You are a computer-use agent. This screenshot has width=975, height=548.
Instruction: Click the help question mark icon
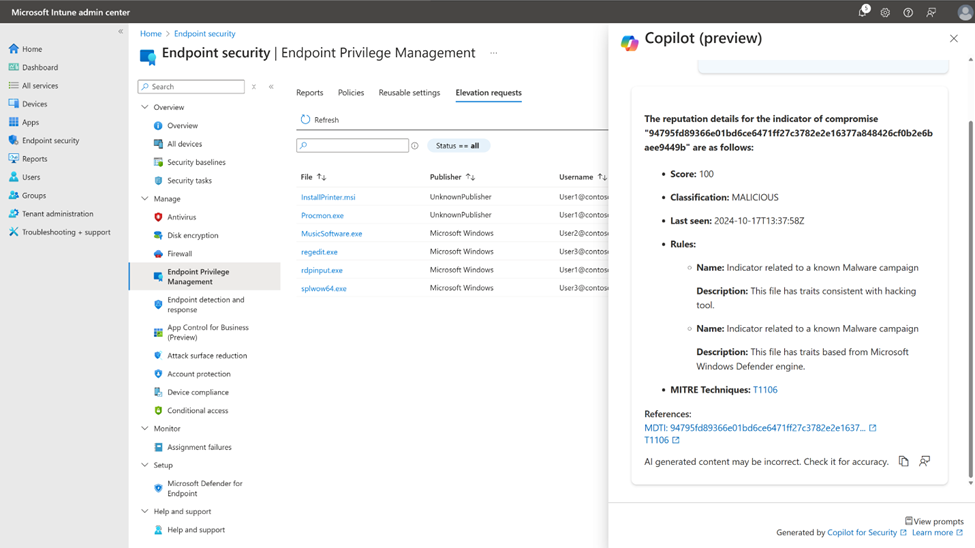pyautogui.click(x=908, y=12)
